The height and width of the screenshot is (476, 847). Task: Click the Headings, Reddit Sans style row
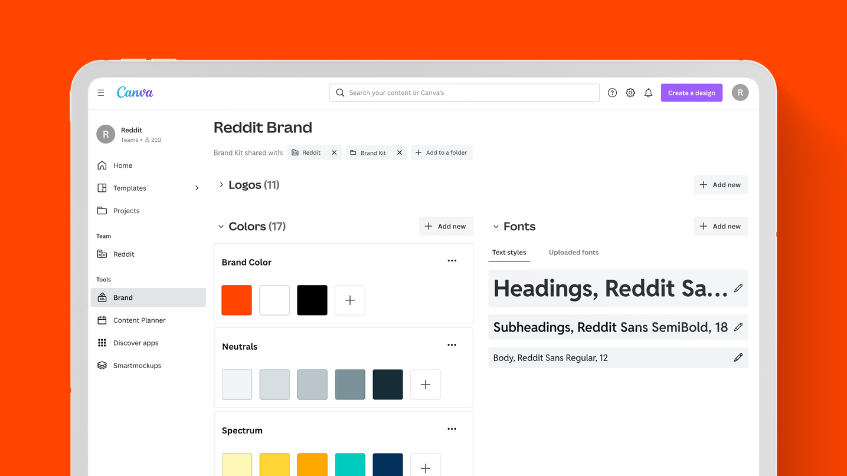[618, 289]
